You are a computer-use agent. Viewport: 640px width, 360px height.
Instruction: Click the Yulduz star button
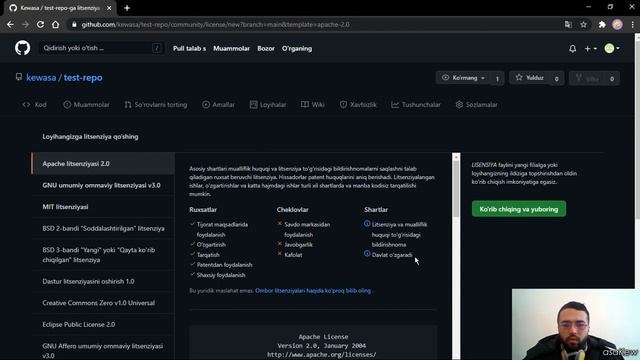[529, 78]
